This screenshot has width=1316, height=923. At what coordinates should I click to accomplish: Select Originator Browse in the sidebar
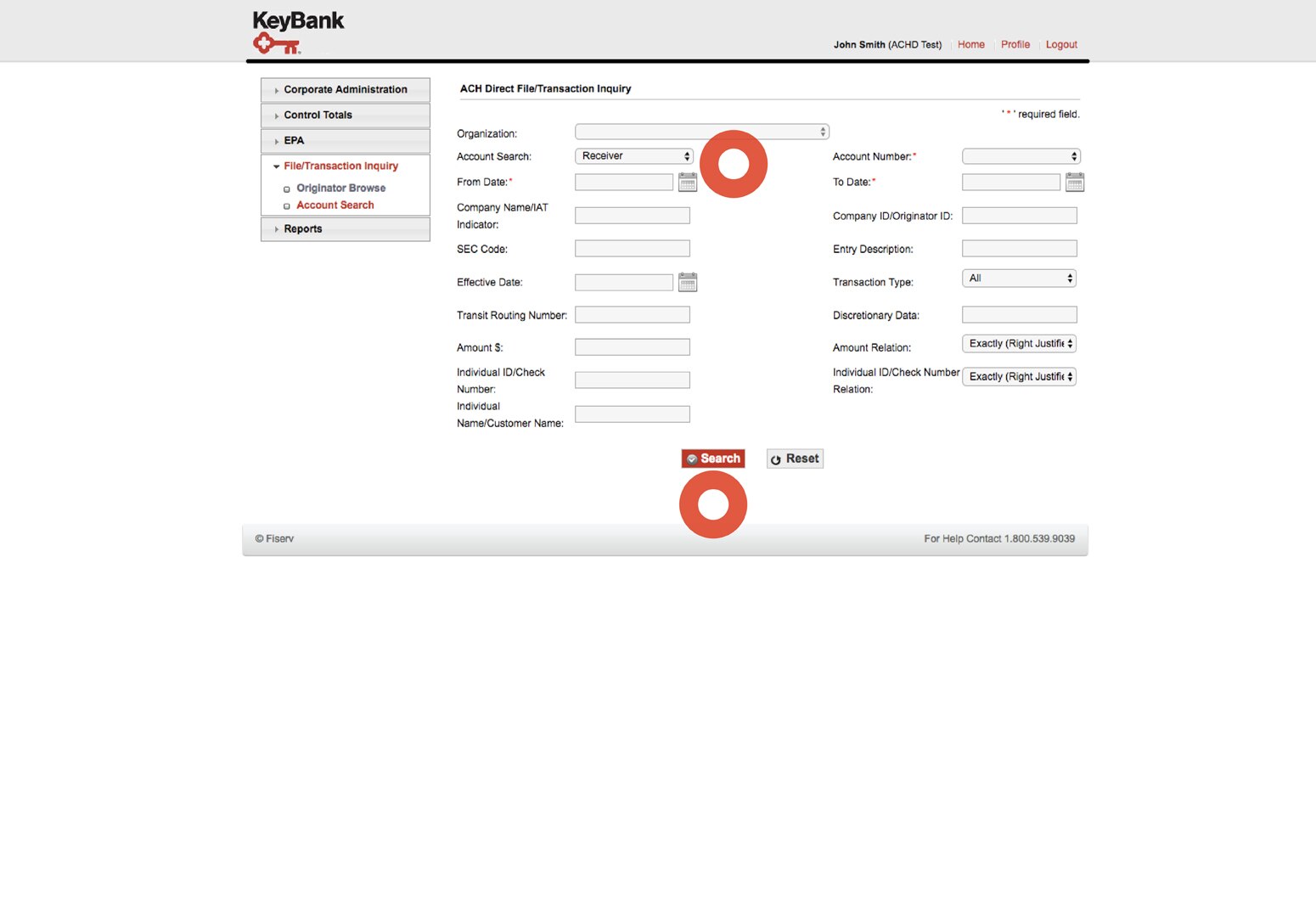tap(340, 188)
